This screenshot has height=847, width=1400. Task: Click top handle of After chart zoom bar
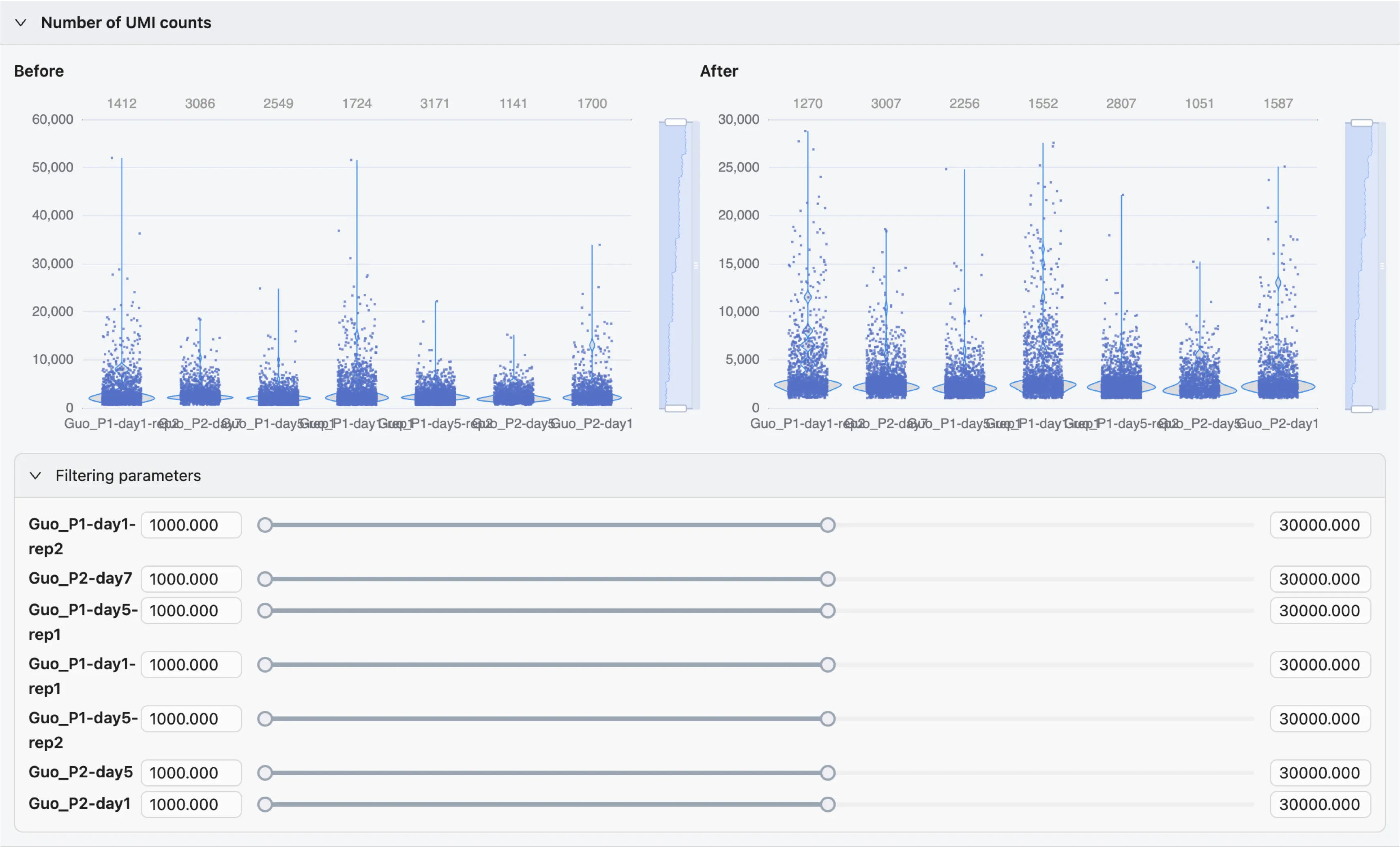(1361, 123)
